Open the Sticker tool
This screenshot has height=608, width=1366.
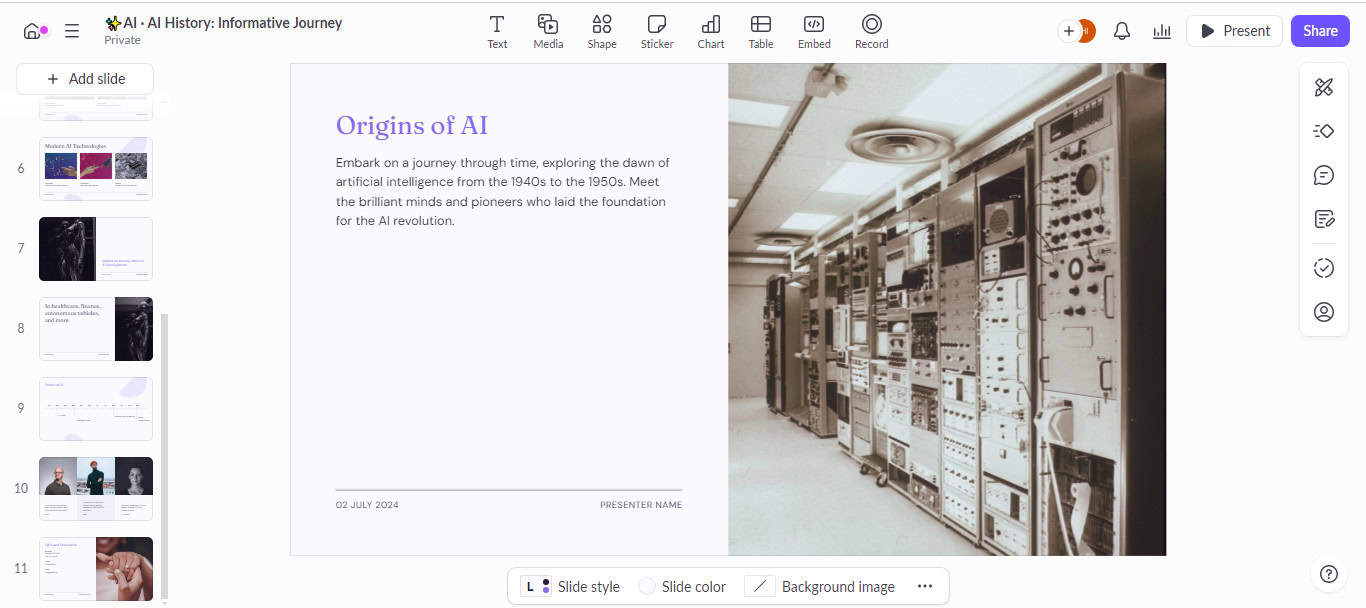[656, 31]
